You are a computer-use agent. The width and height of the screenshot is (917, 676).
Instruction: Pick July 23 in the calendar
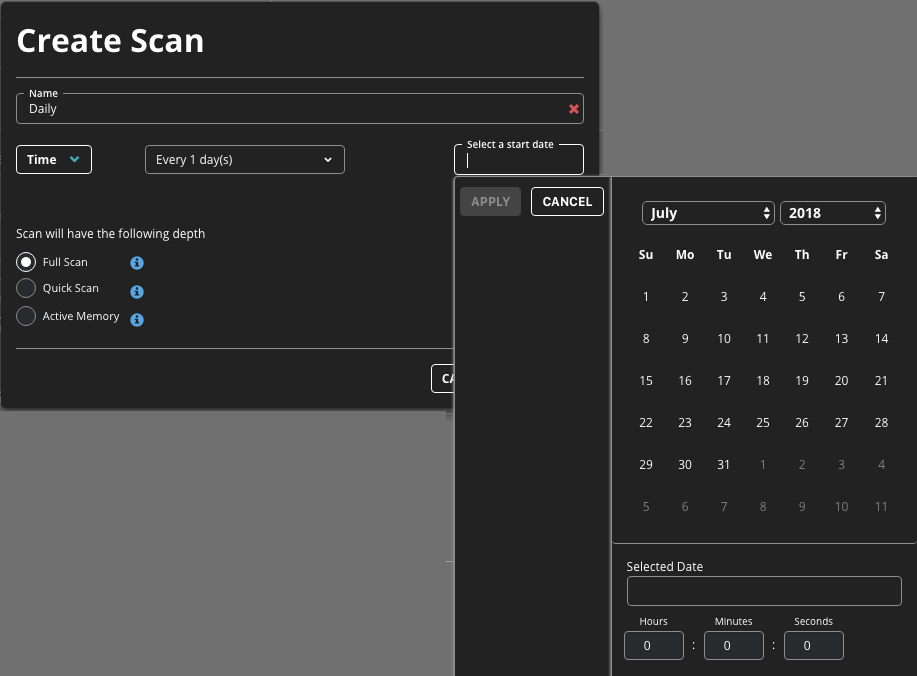click(x=685, y=423)
